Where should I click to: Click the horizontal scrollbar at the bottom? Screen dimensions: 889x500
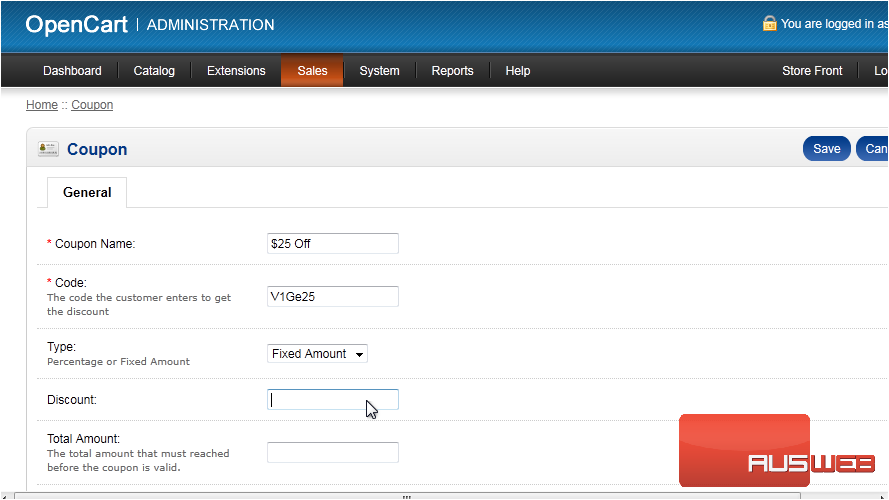tap(406, 495)
